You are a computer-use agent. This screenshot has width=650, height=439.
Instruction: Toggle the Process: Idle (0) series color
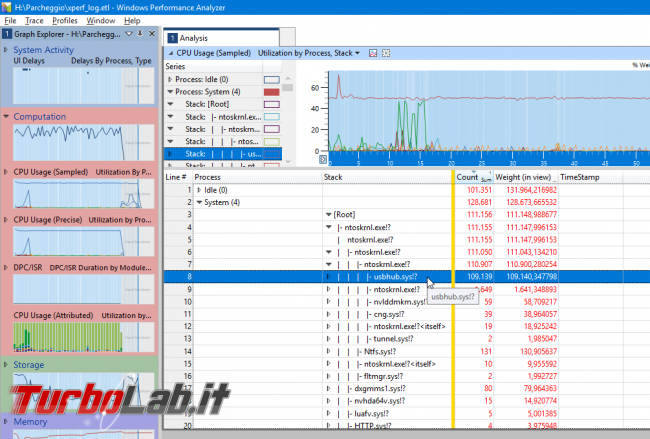point(272,80)
